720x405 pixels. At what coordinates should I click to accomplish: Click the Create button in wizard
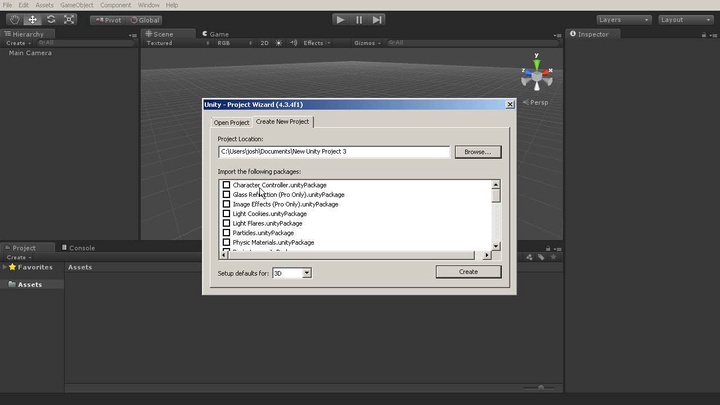click(x=468, y=272)
